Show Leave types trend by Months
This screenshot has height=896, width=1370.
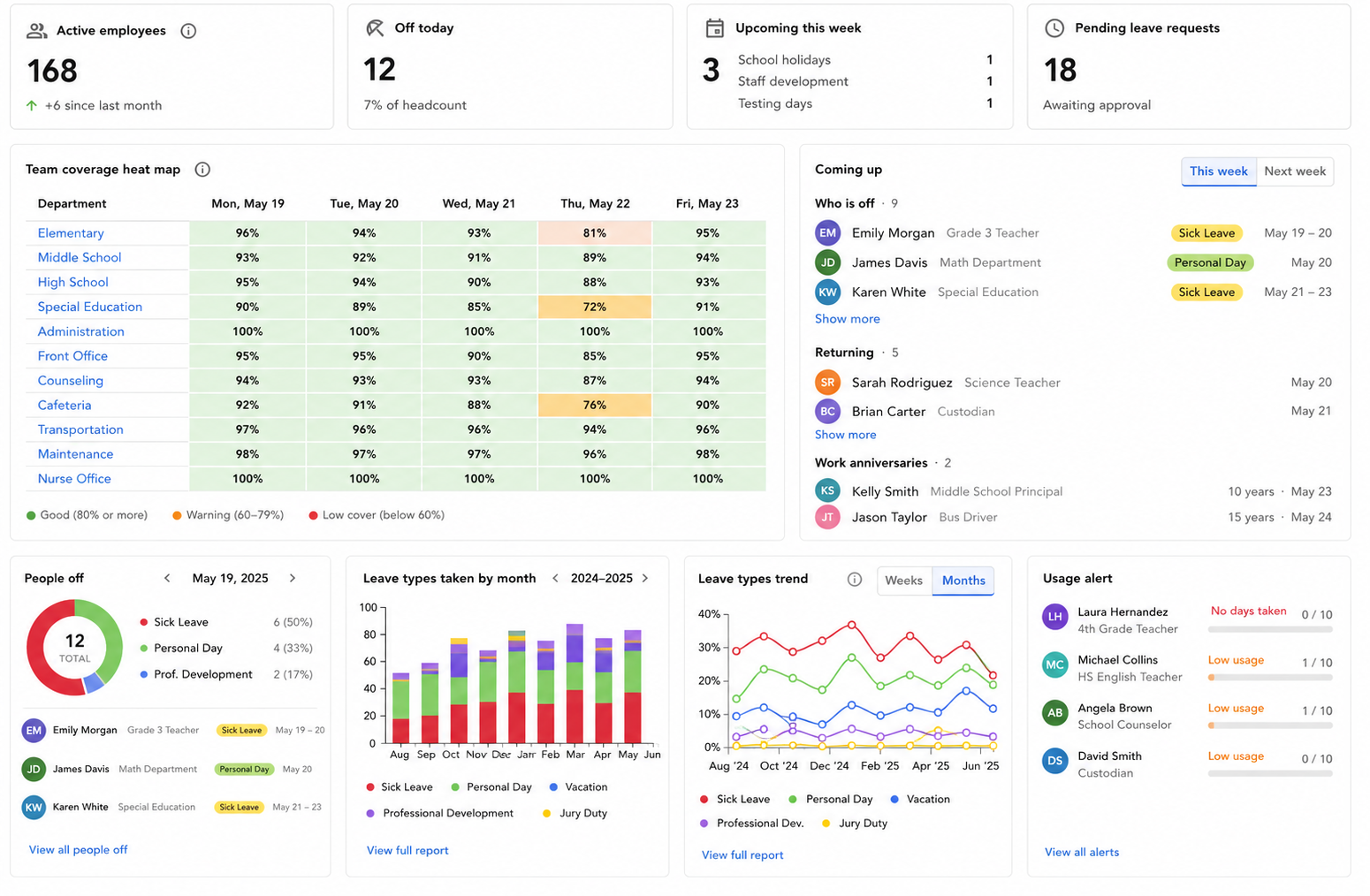click(x=963, y=581)
